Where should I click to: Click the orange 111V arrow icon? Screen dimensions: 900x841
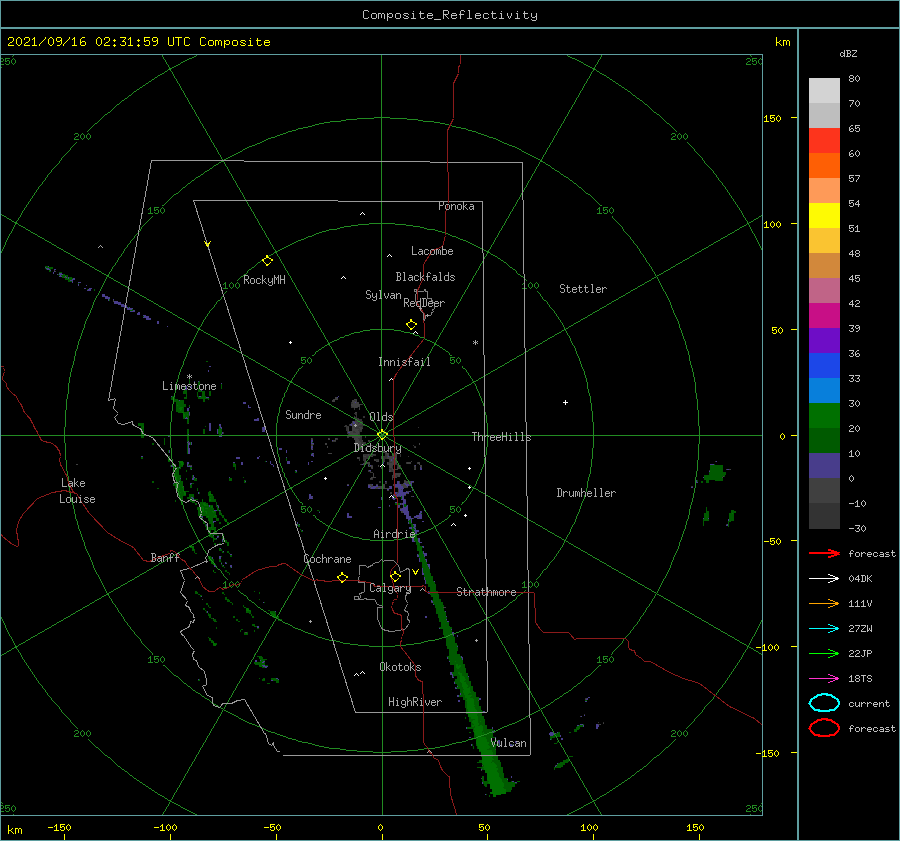coord(824,603)
